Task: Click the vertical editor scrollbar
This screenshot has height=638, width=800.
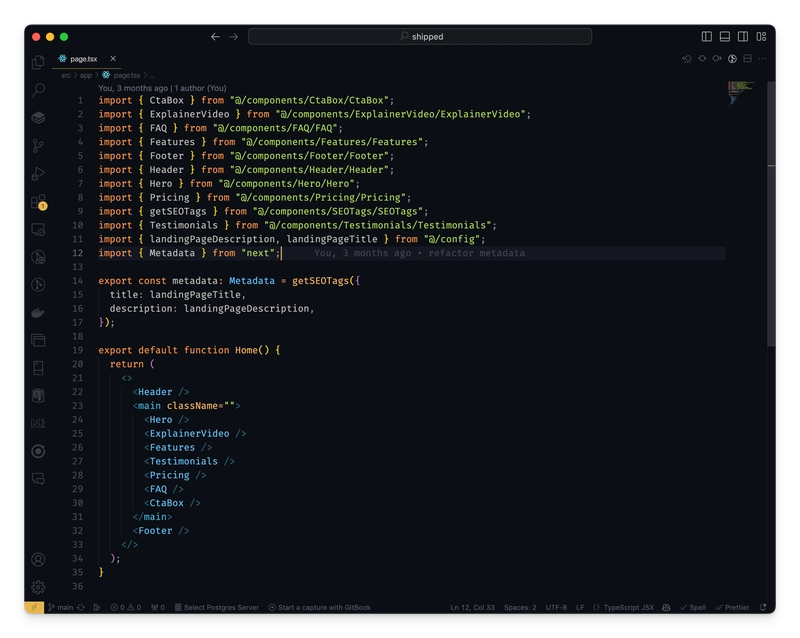Action: [x=771, y=214]
